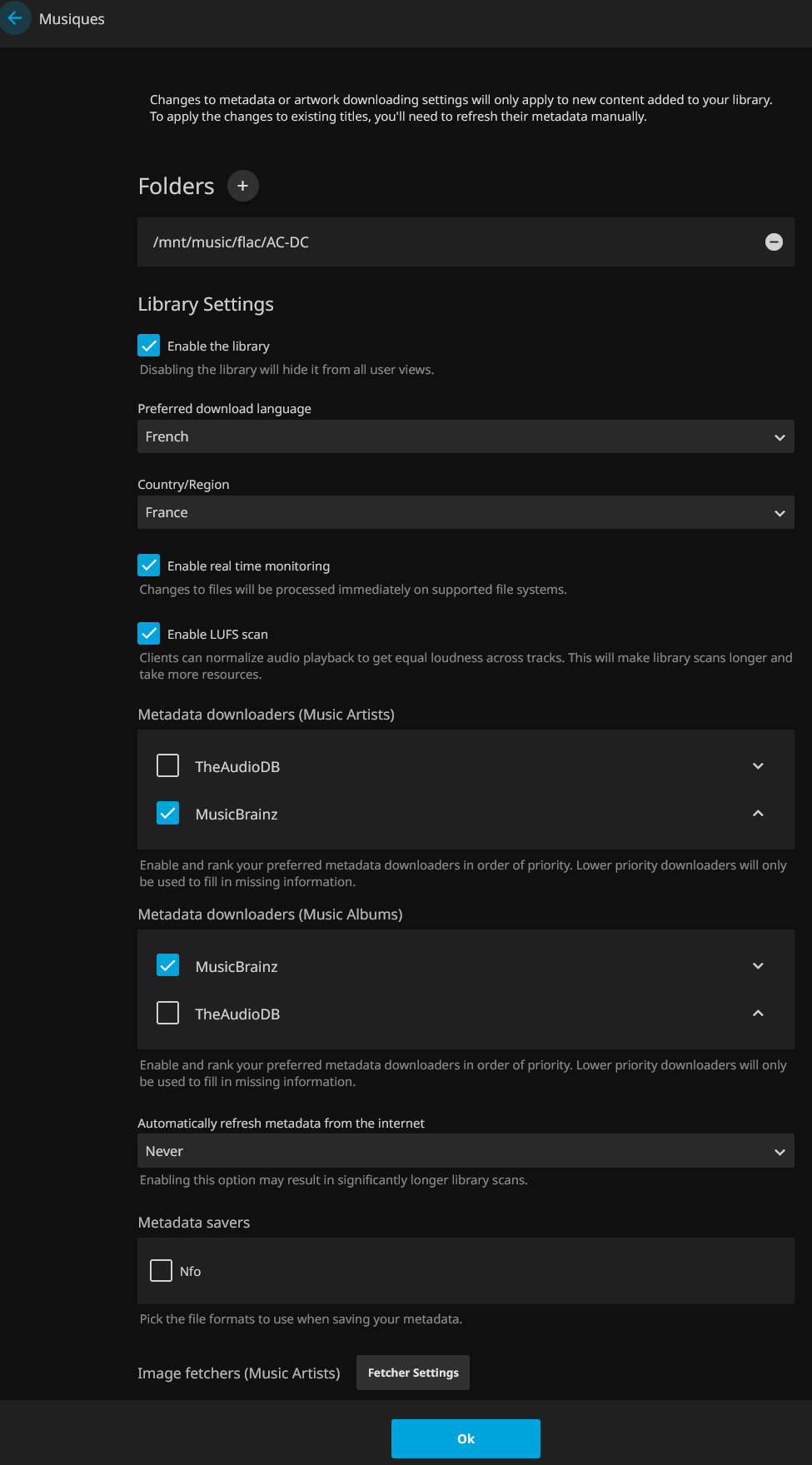Move TheAudioDB down in Music Artists downloaders
This screenshot has width=812, height=1465.
click(758, 766)
